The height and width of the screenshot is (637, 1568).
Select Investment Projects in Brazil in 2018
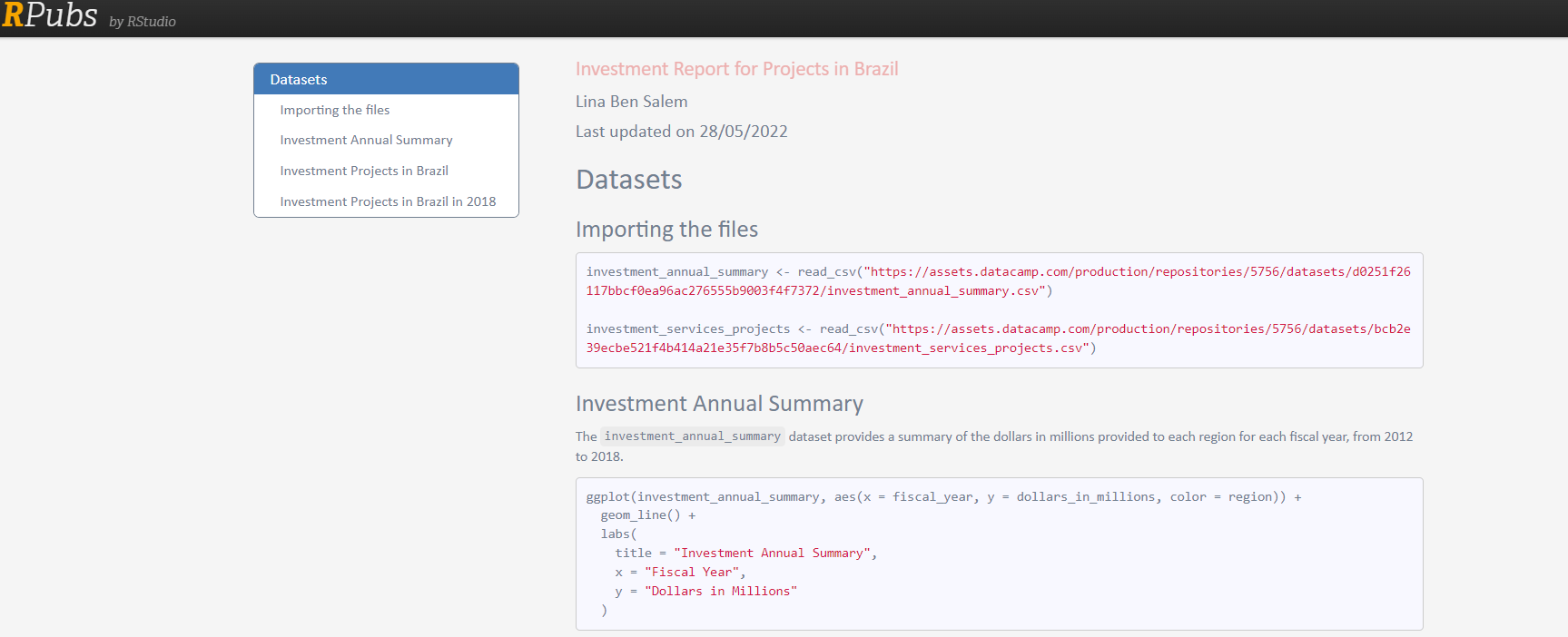pos(388,201)
